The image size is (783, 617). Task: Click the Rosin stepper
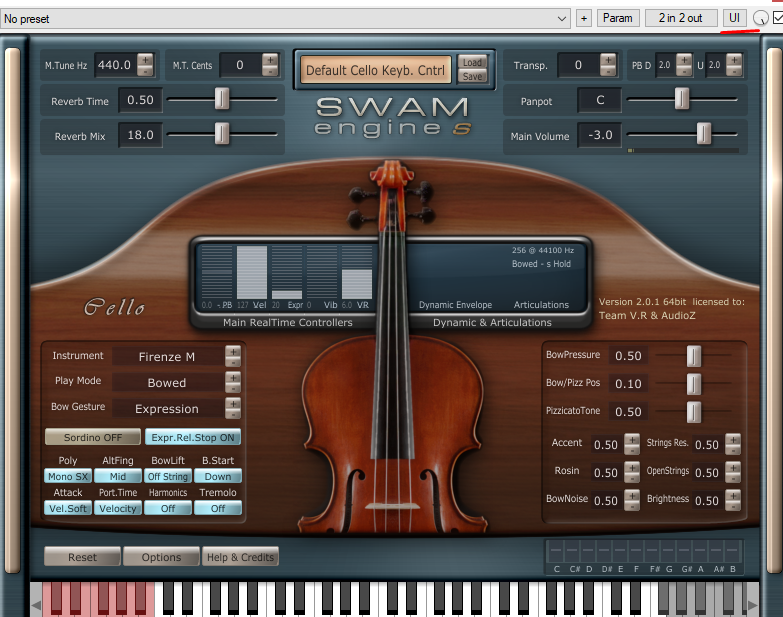coord(632,472)
